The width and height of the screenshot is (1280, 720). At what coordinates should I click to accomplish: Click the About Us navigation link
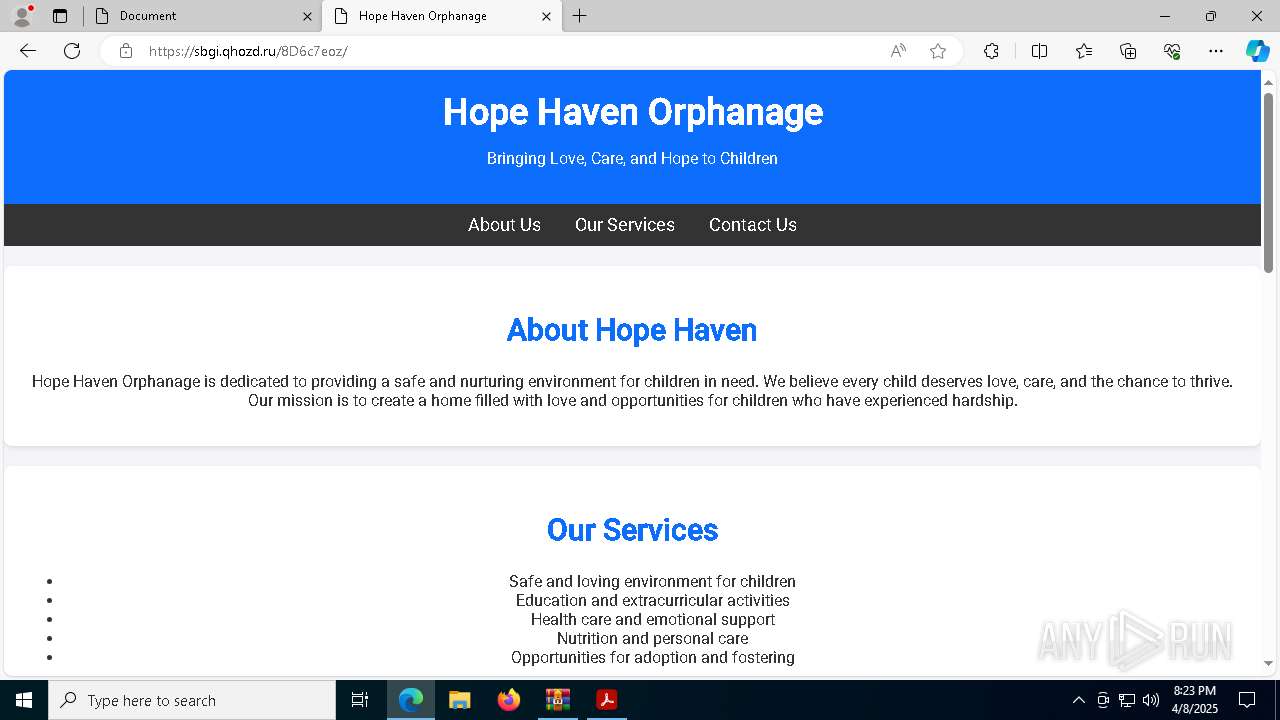[x=504, y=225]
